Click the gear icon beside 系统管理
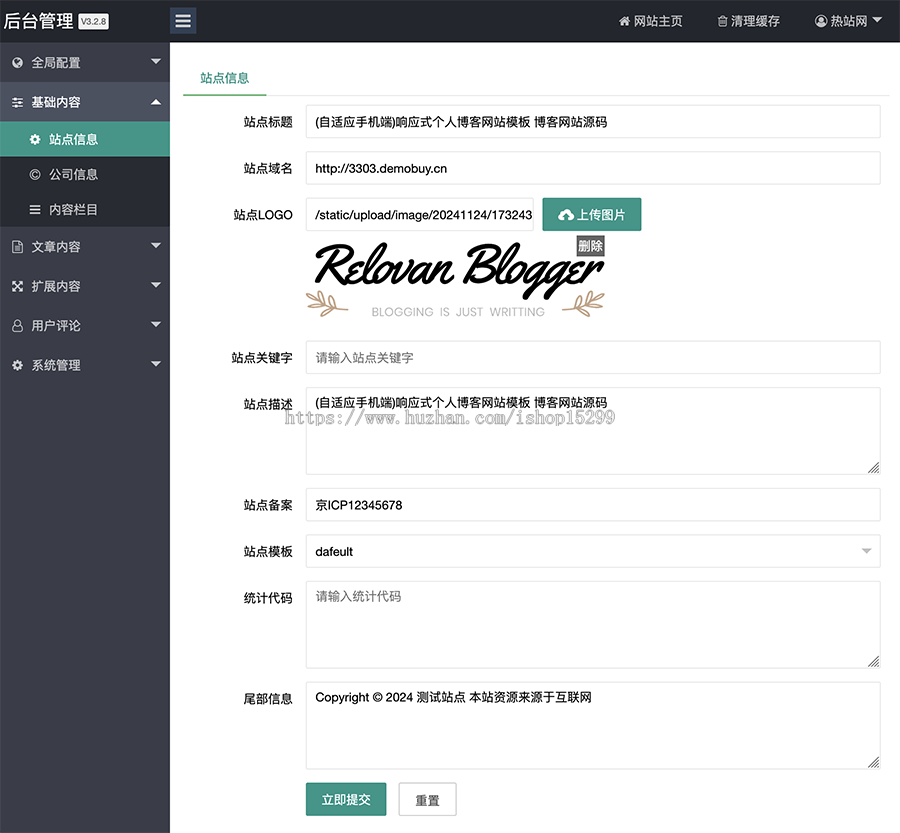 point(17,365)
